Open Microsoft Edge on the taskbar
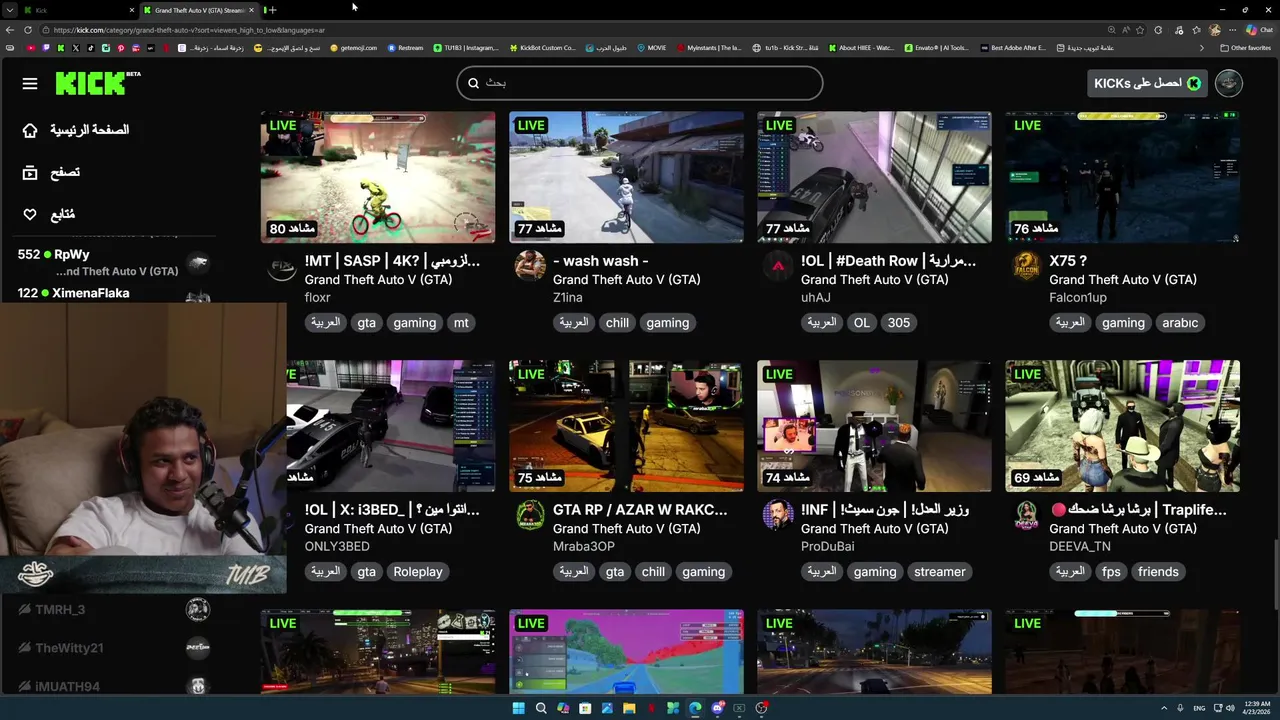This screenshot has width=1280, height=720. (x=695, y=708)
